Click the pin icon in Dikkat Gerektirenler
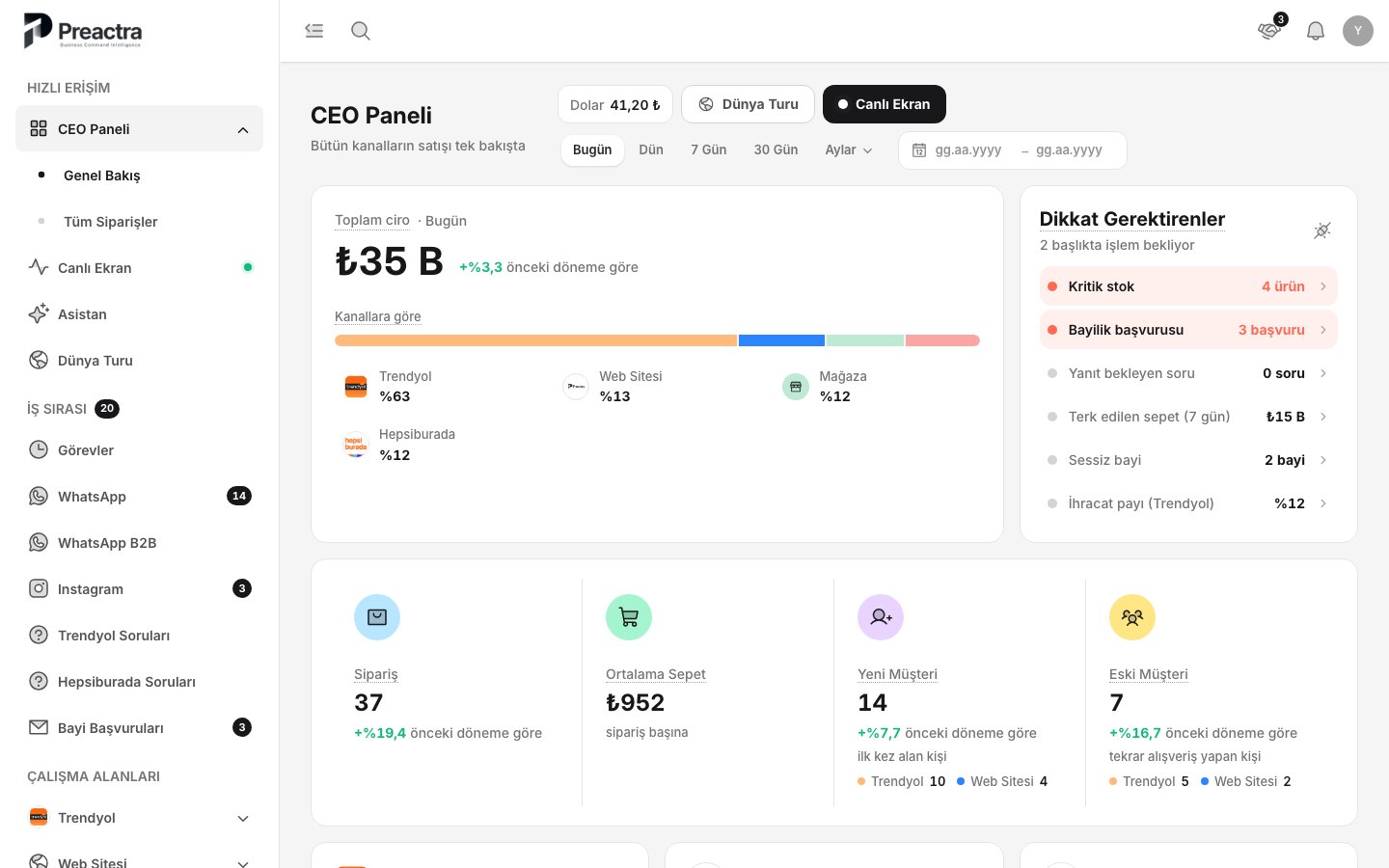This screenshot has height=868, width=1389. tap(1322, 231)
